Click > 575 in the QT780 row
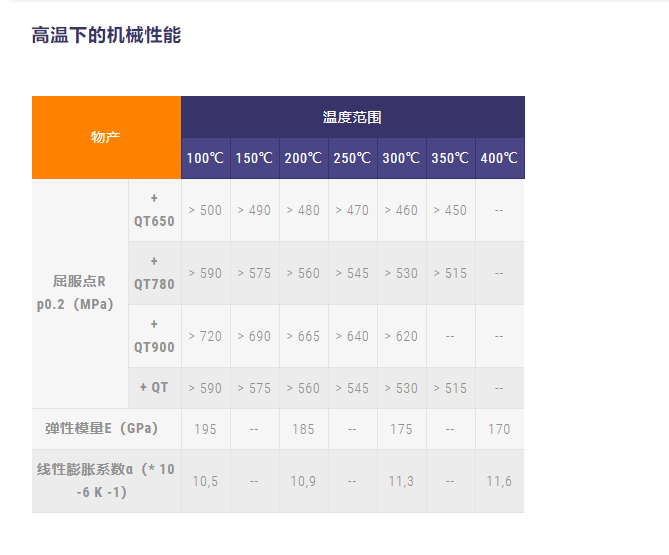Screen dimensions: 669x555 coord(255,273)
